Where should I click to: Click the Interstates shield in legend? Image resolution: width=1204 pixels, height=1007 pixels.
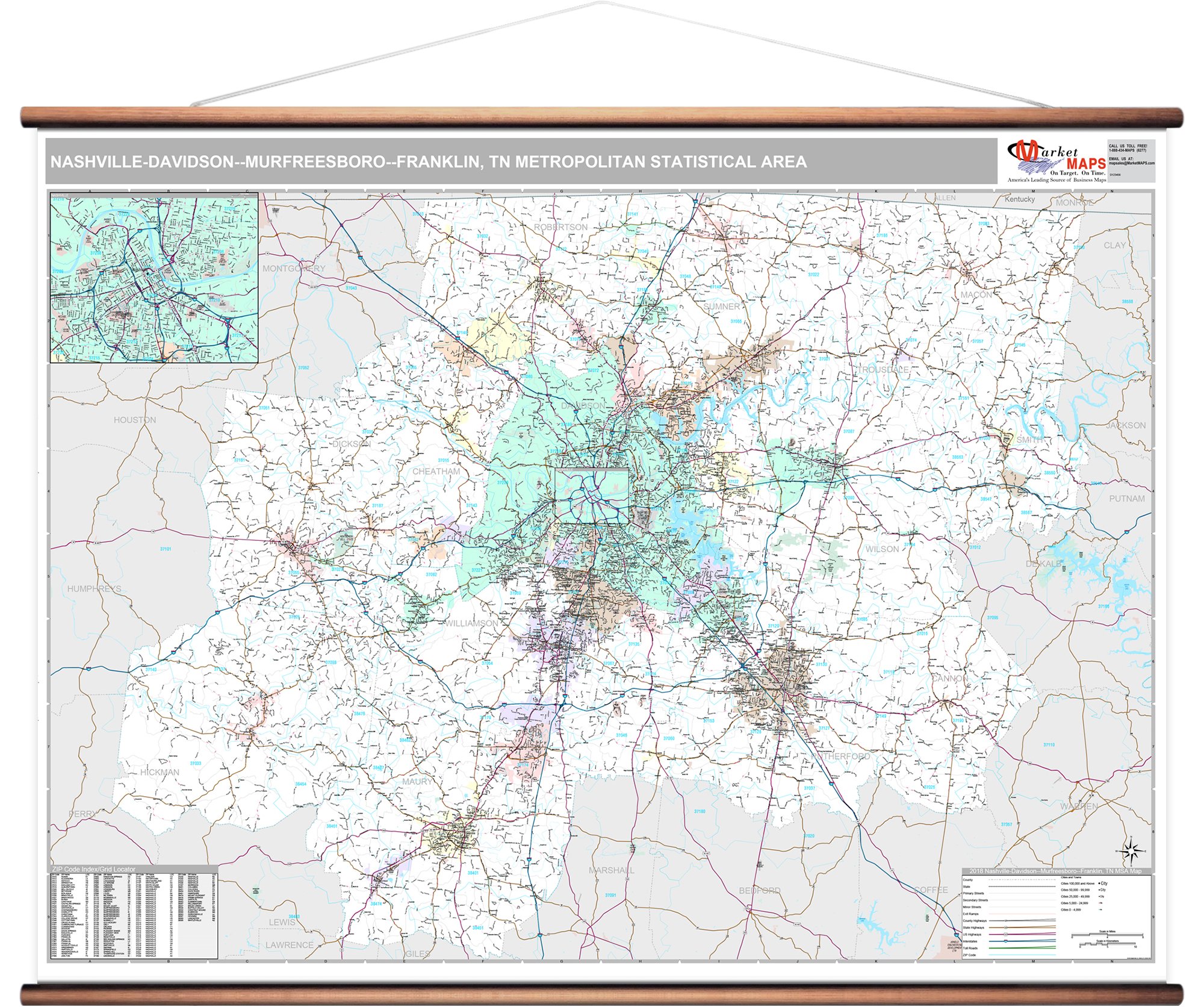coord(1005,941)
